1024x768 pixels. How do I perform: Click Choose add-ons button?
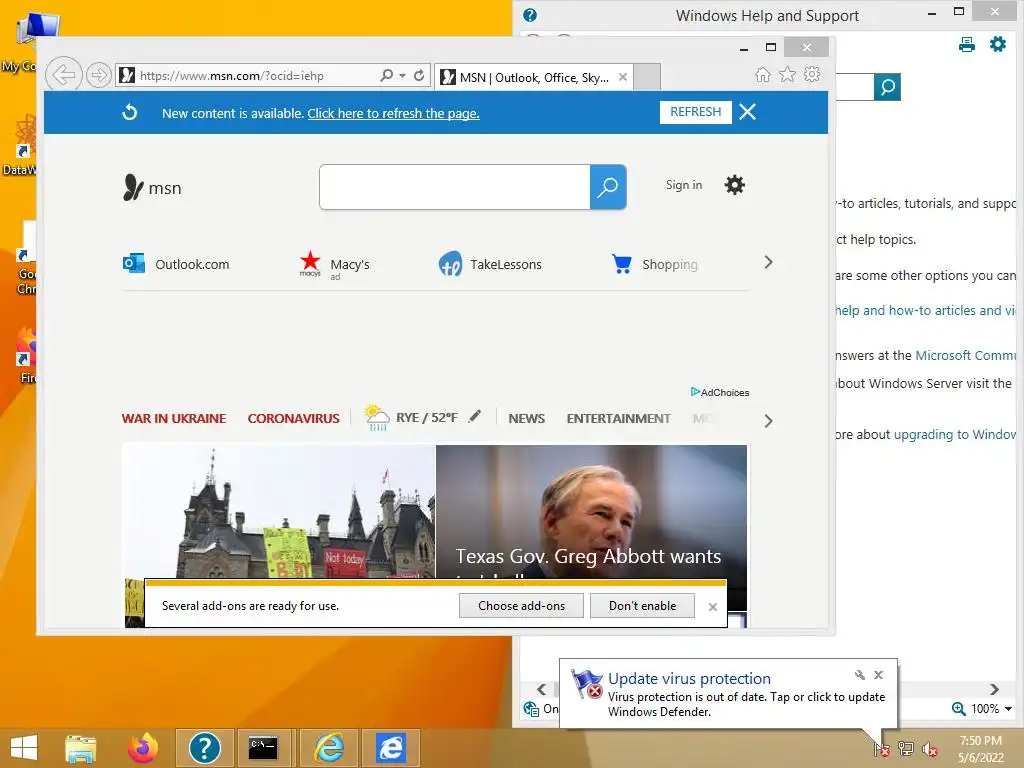point(521,605)
